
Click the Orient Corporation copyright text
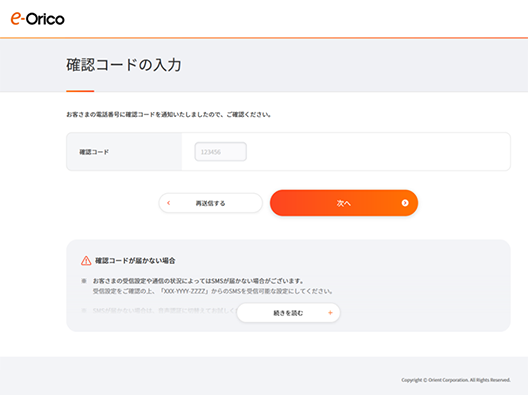click(x=456, y=380)
